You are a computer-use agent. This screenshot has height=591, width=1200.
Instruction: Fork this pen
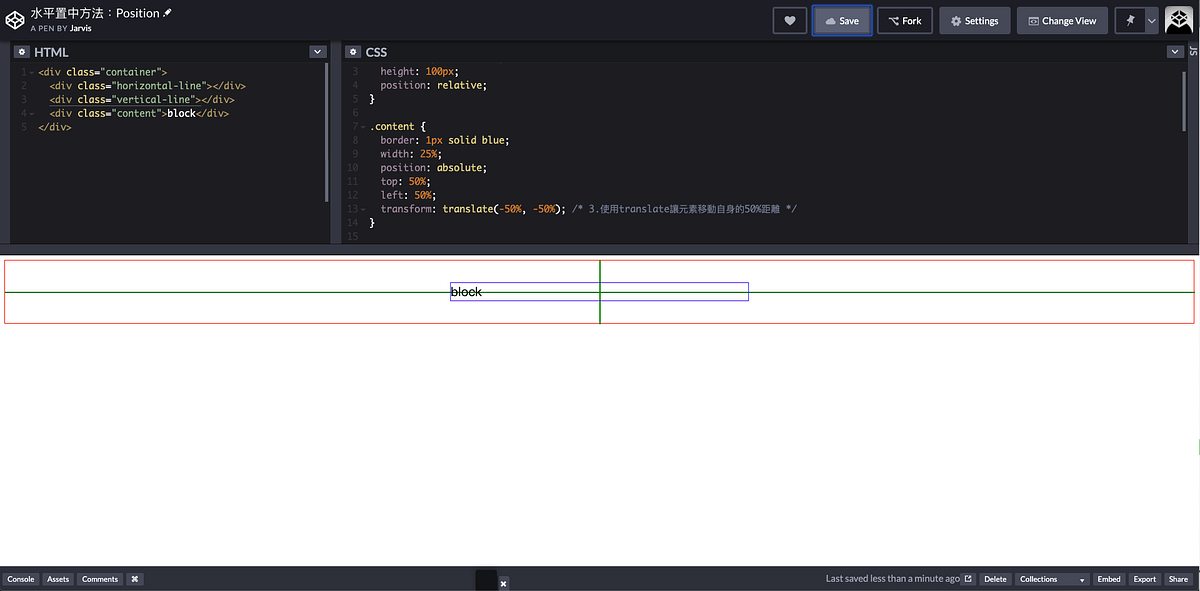coord(905,20)
